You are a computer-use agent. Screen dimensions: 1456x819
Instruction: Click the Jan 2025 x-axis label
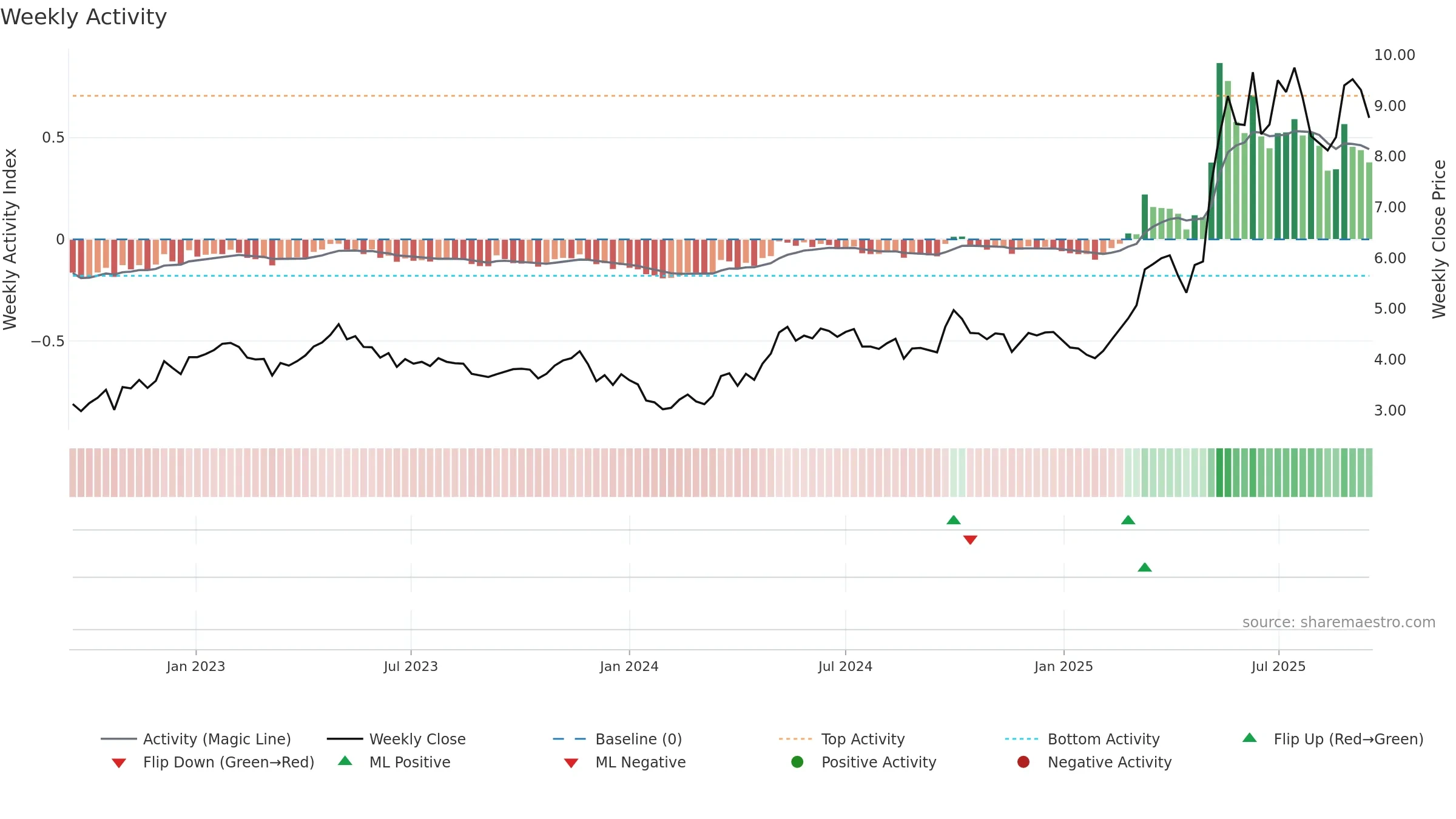point(1063,667)
